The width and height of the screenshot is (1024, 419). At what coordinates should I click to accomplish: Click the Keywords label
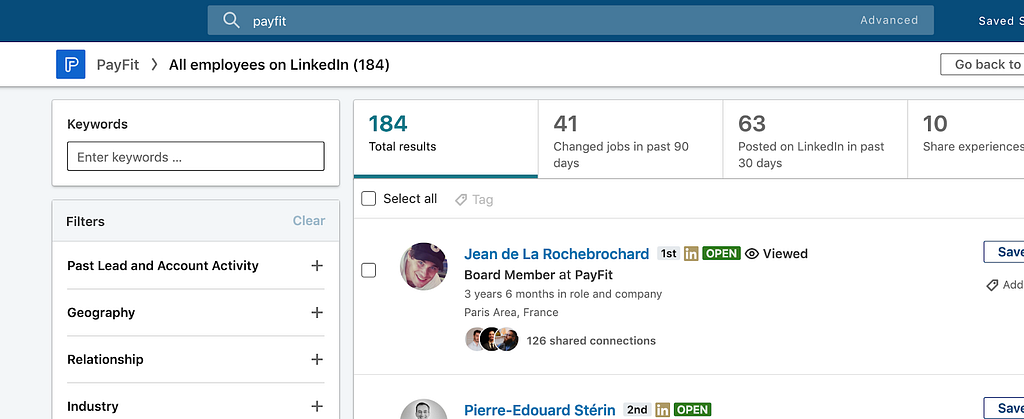97,124
